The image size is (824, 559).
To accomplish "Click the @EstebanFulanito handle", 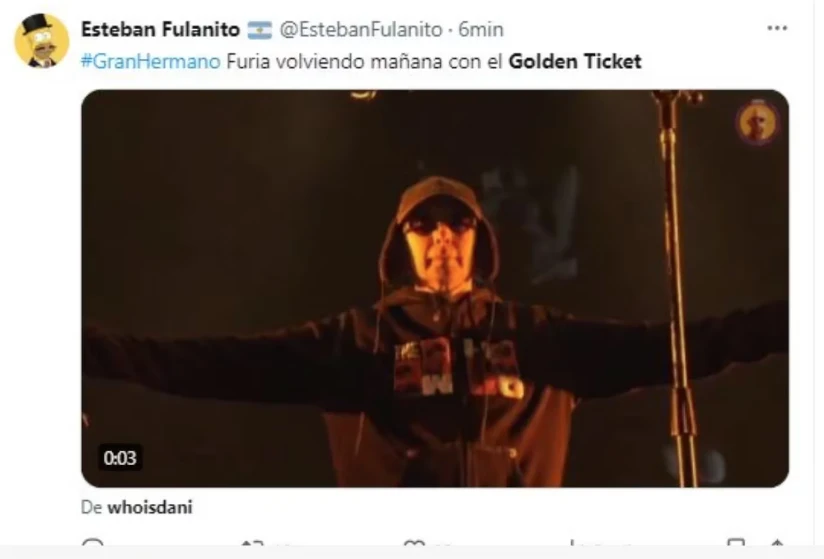I will [360, 29].
